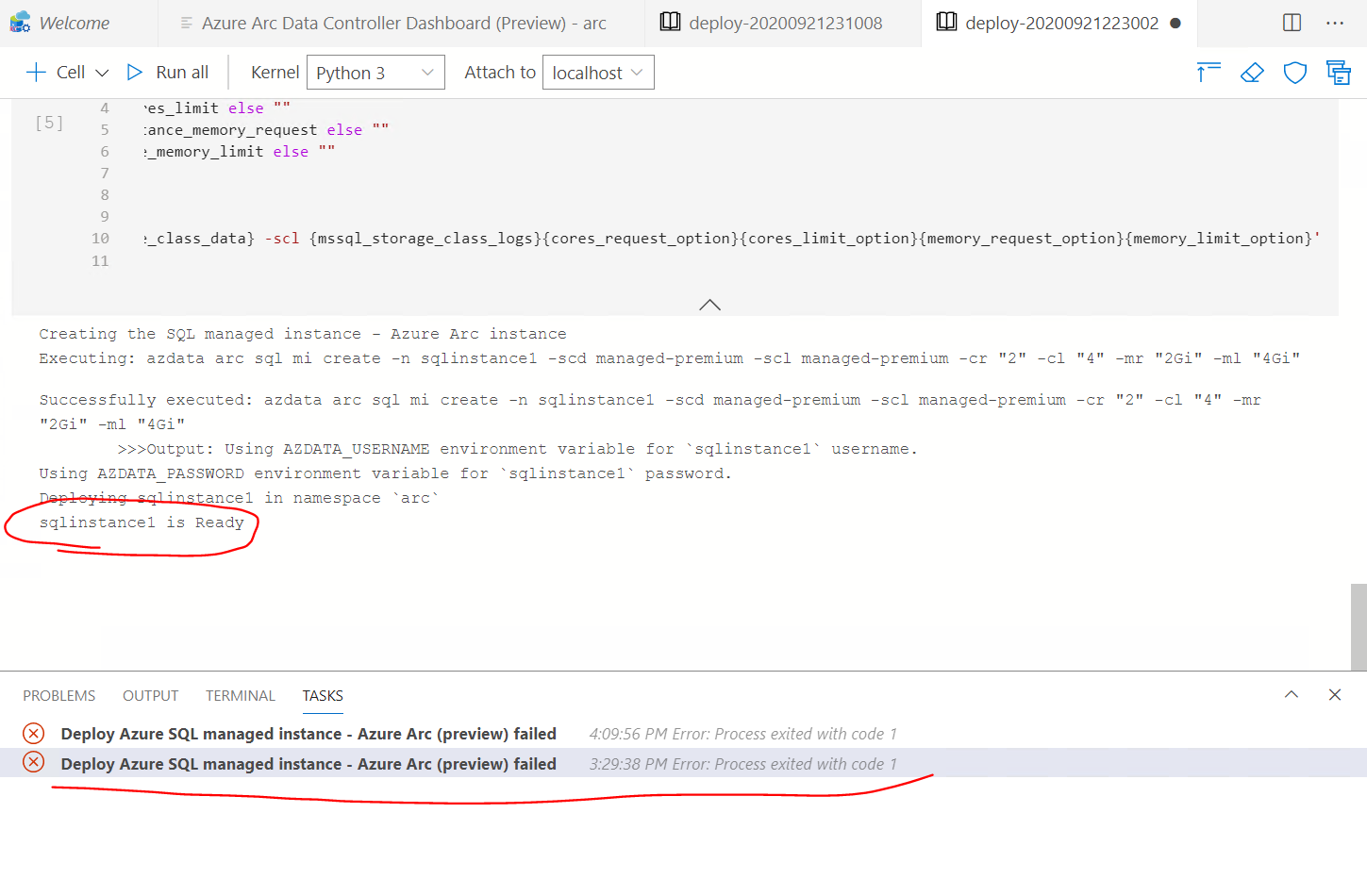Collapse the panel with the chevron icon
Screen dimensions: 1367x896
[x=1291, y=695]
